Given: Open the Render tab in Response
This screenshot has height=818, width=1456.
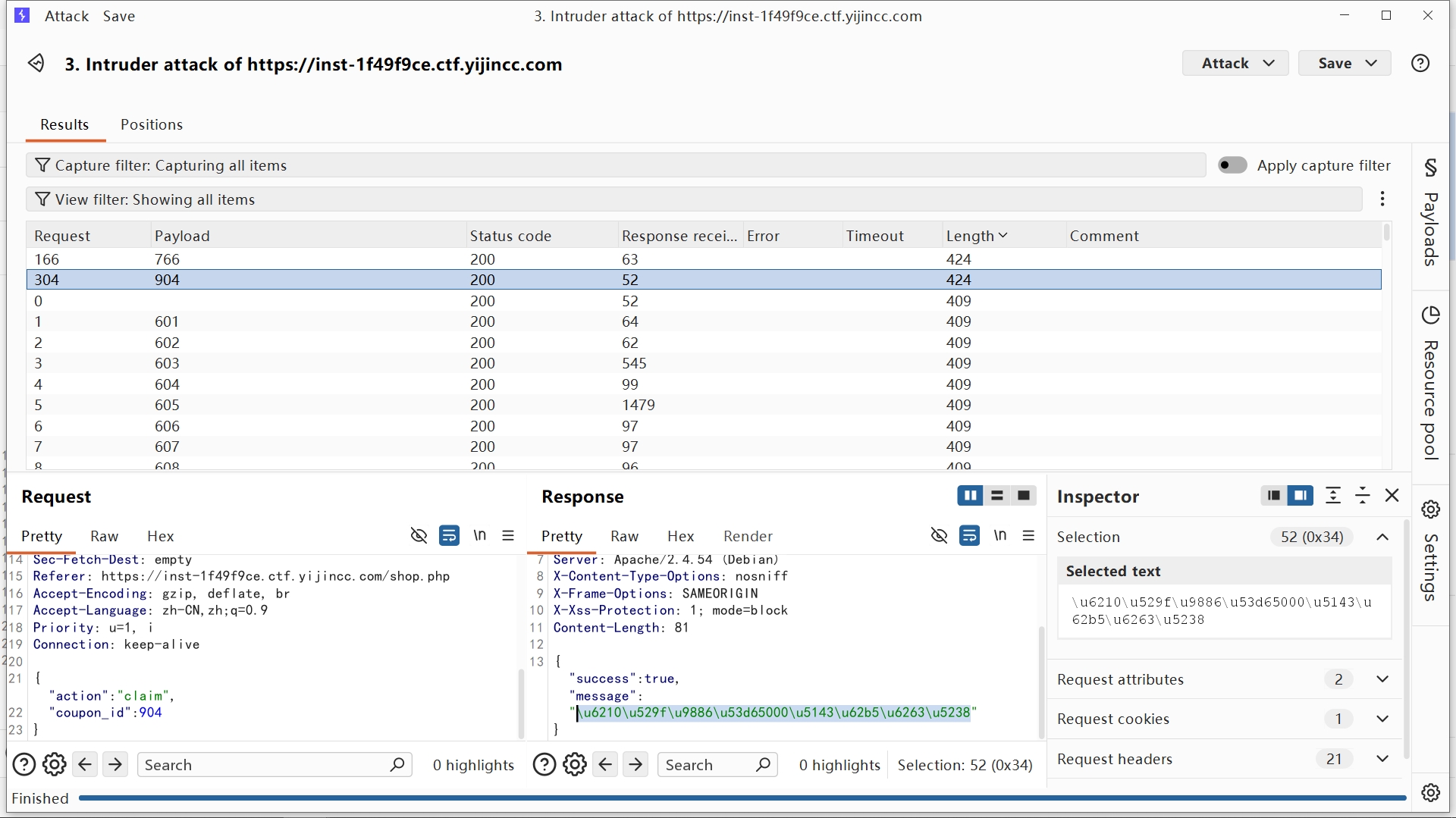Looking at the screenshot, I should point(747,536).
